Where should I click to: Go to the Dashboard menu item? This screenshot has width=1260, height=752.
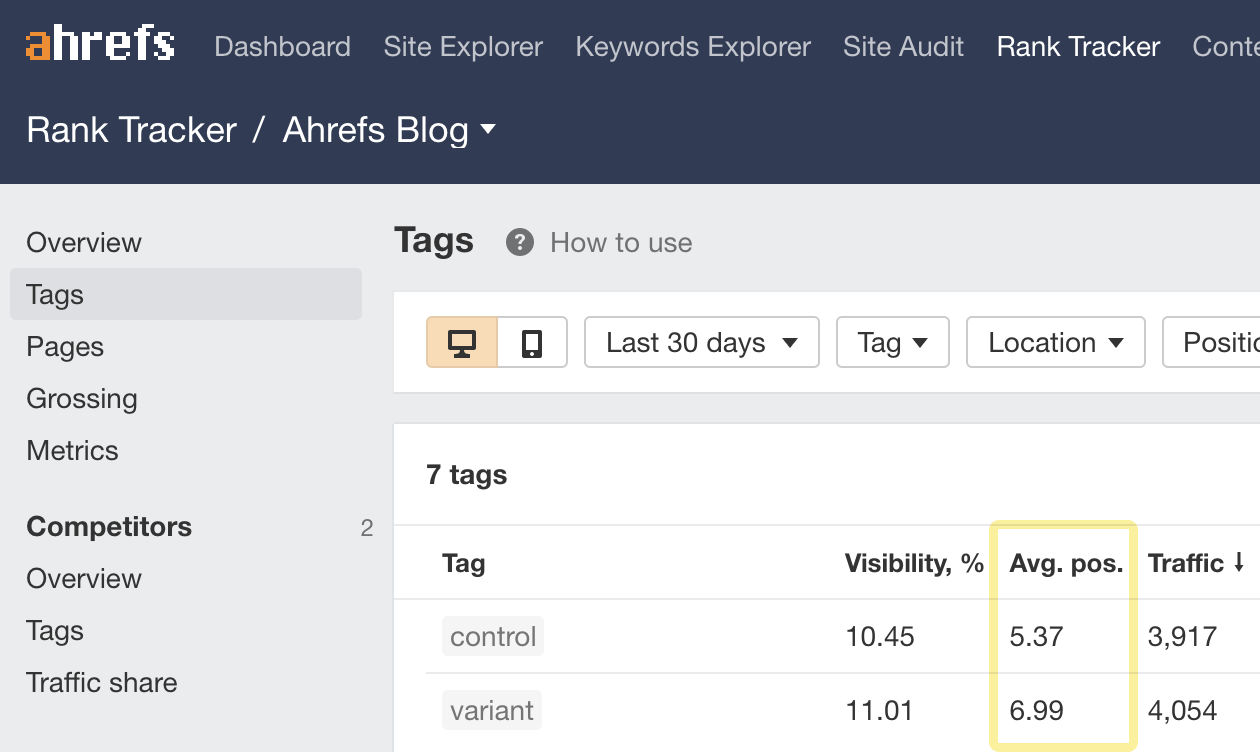(282, 46)
